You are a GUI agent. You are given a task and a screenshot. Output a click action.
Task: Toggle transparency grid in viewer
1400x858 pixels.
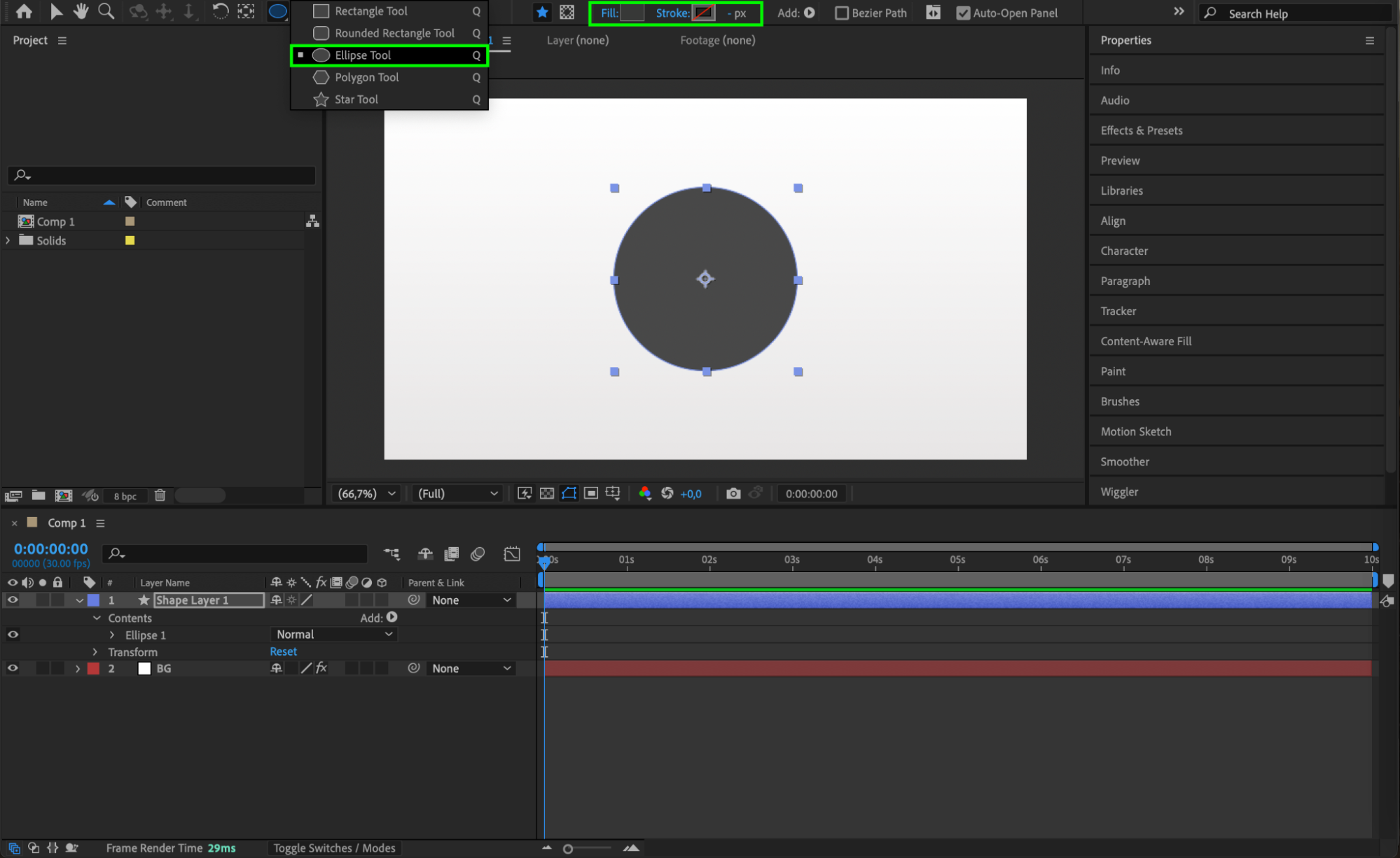coord(547,494)
